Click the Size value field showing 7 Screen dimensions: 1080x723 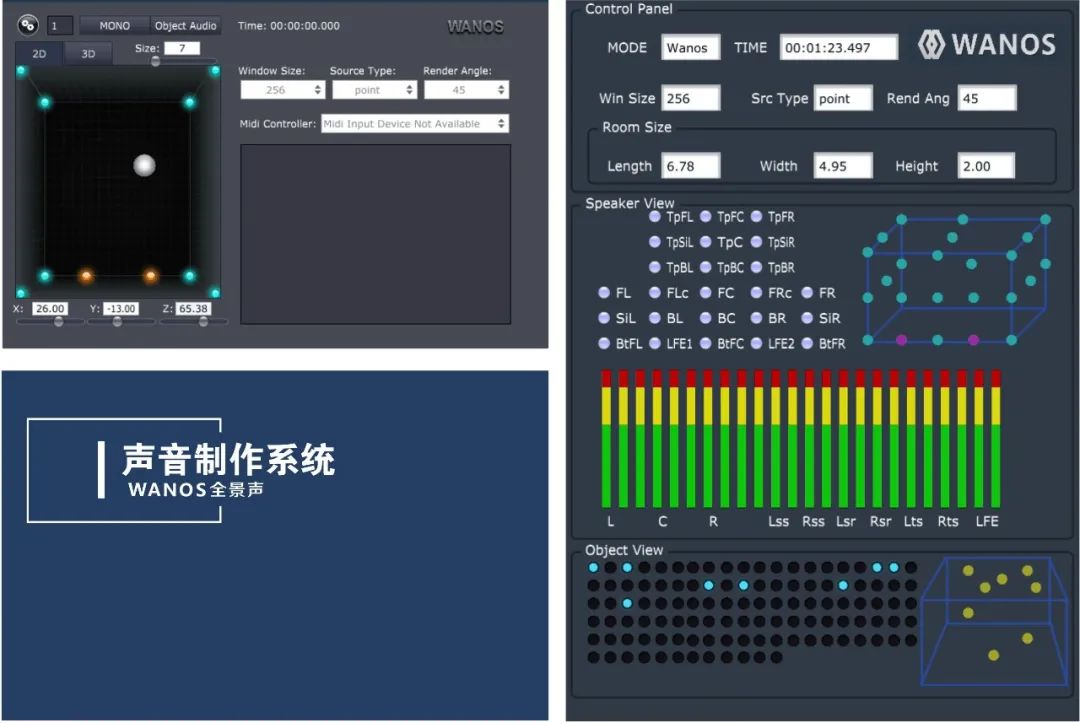(x=182, y=48)
